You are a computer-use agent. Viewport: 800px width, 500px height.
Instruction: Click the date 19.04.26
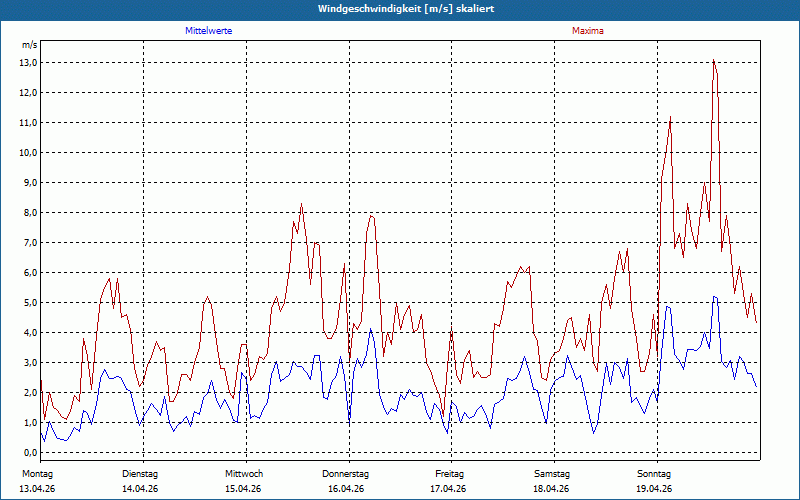pos(654,489)
